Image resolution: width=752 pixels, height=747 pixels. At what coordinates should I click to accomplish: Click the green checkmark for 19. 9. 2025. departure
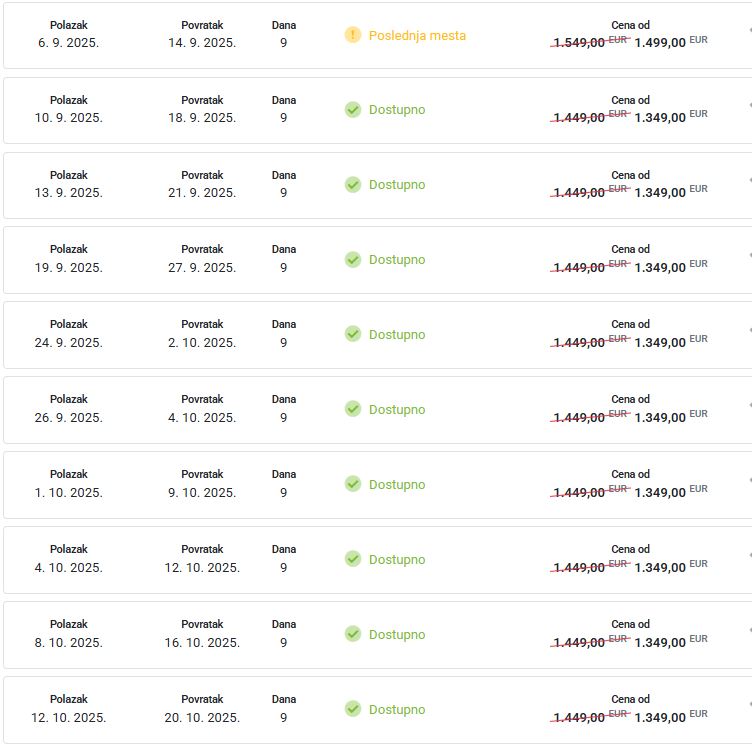click(352, 259)
